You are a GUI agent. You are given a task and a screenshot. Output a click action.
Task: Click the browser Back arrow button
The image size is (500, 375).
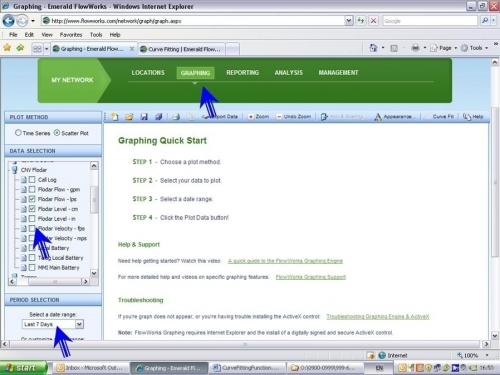point(9,21)
